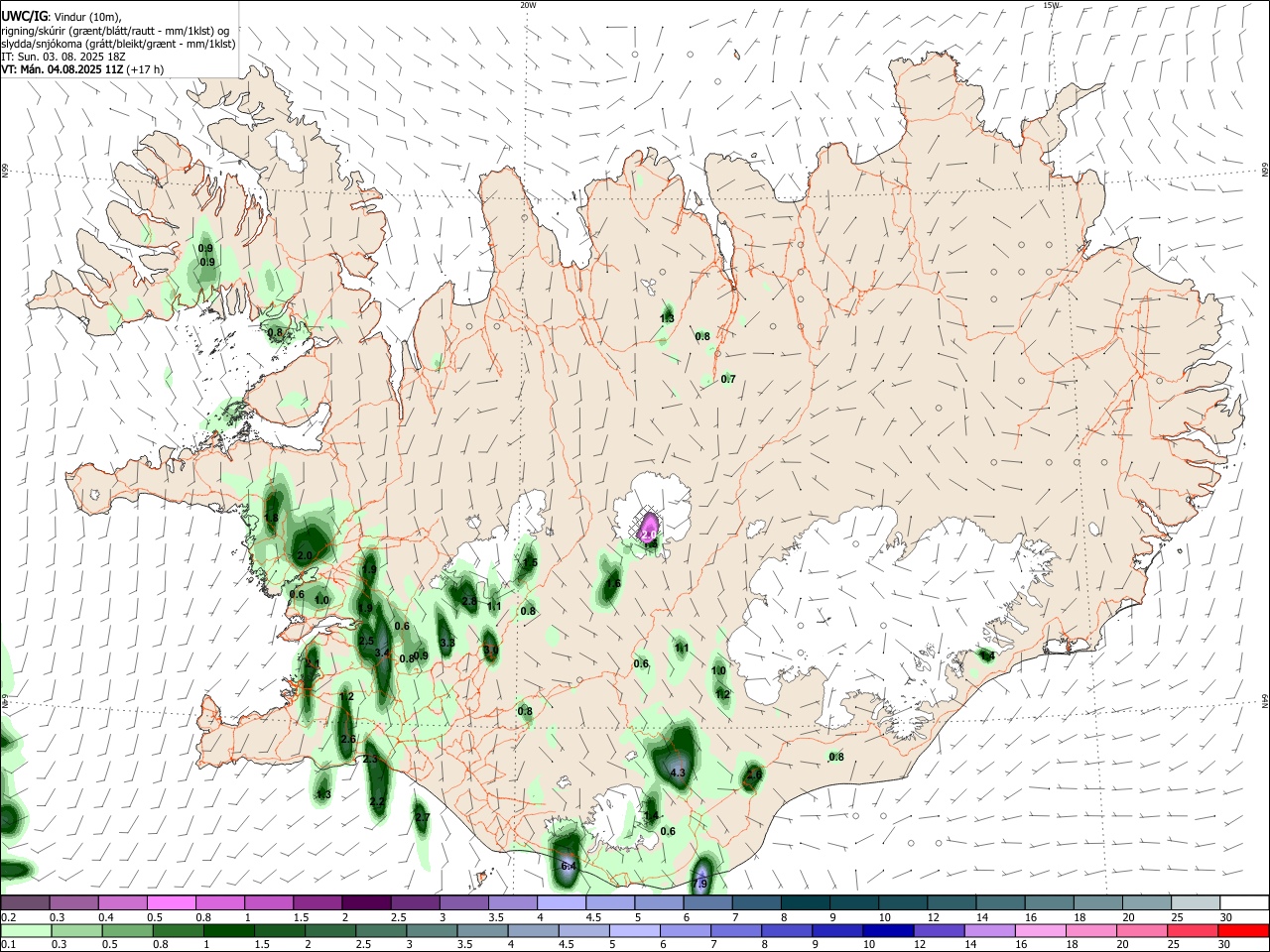Screen dimensions: 1270x952
Task: Select the 2.0 precipitation label in the west
Action: tap(305, 555)
